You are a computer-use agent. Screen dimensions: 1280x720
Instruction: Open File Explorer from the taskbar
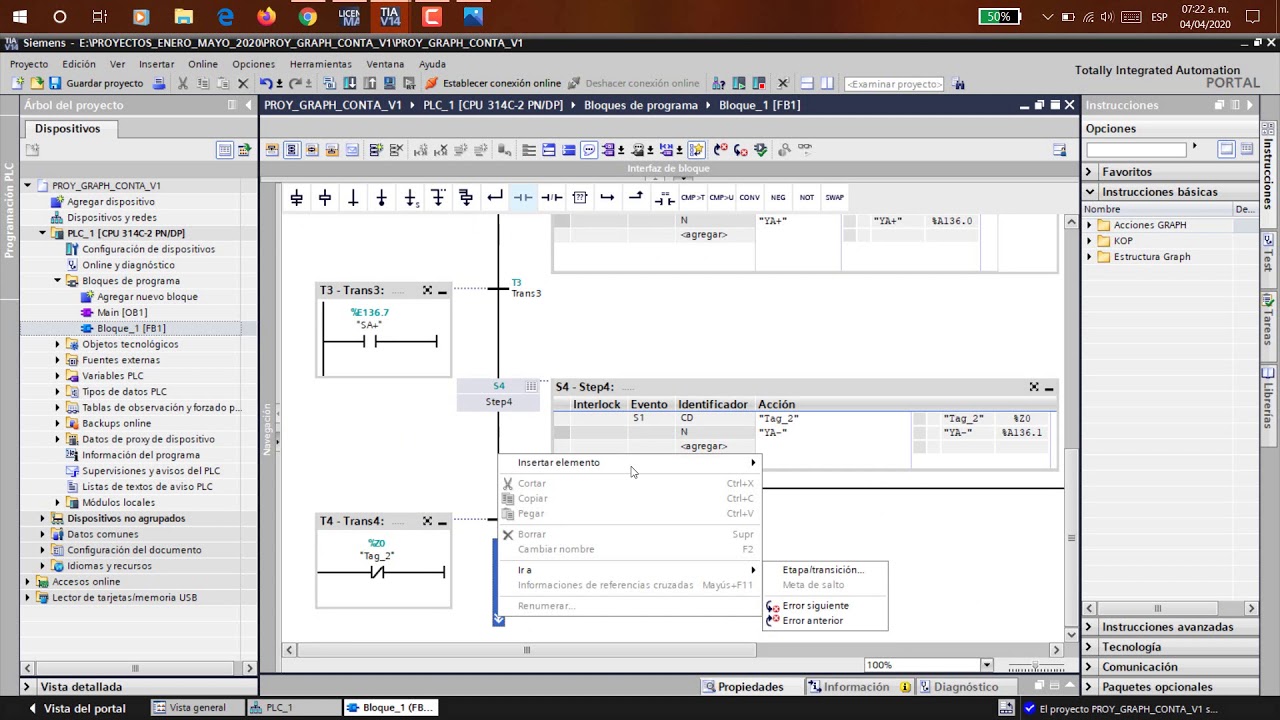183,17
